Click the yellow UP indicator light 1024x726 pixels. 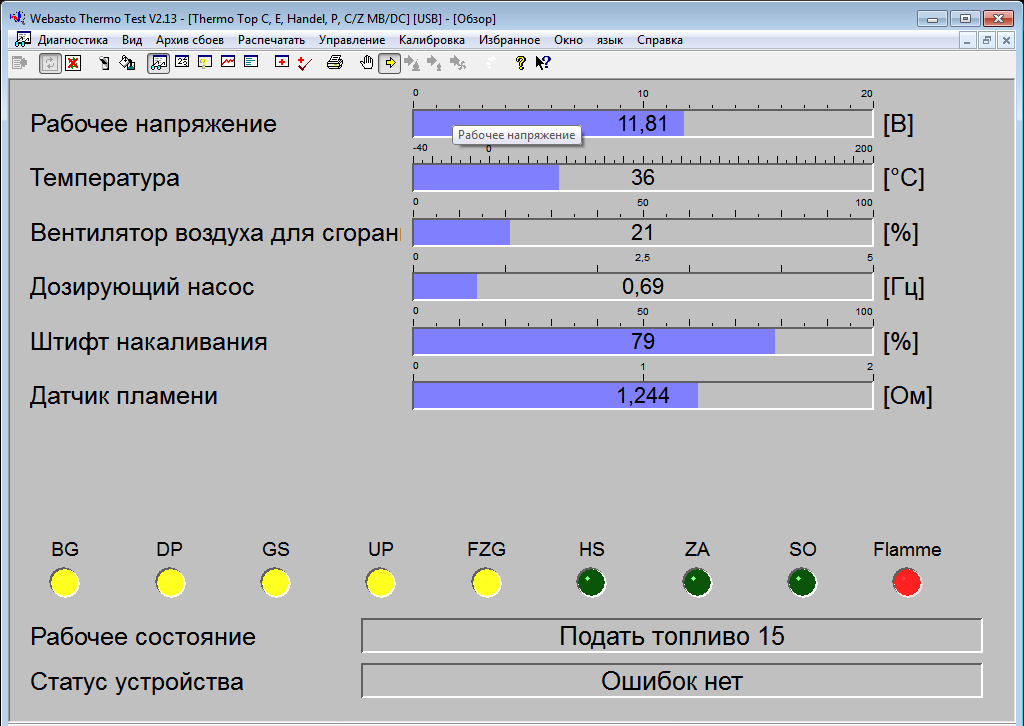381,582
